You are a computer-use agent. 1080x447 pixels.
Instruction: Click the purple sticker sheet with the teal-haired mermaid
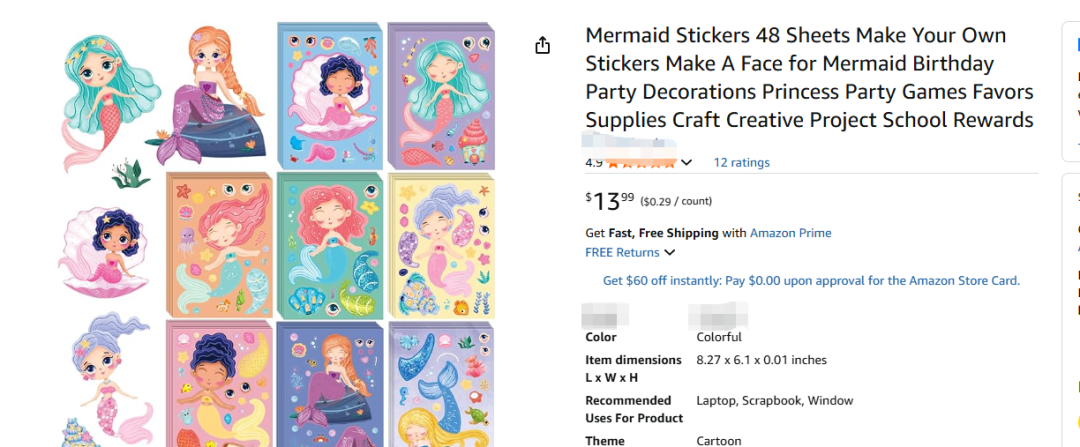click(440, 95)
